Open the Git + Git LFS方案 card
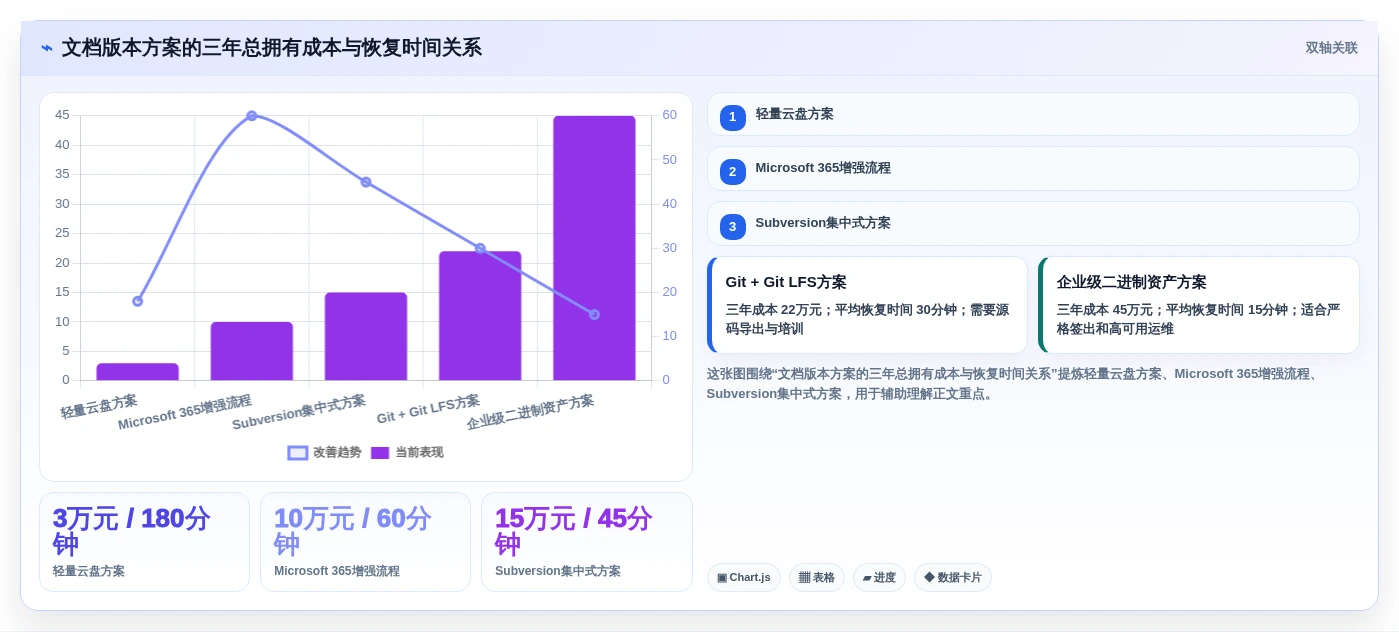Viewport: 1399px width, 632px height. pyautogui.click(x=867, y=305)
